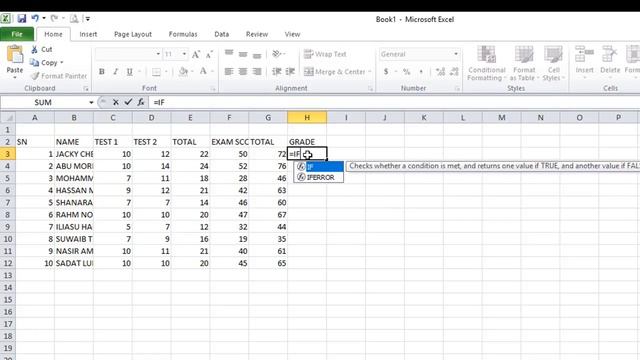The image size is (640, 360).
Task: Toggle italic formatting
Action: [116, 72]
